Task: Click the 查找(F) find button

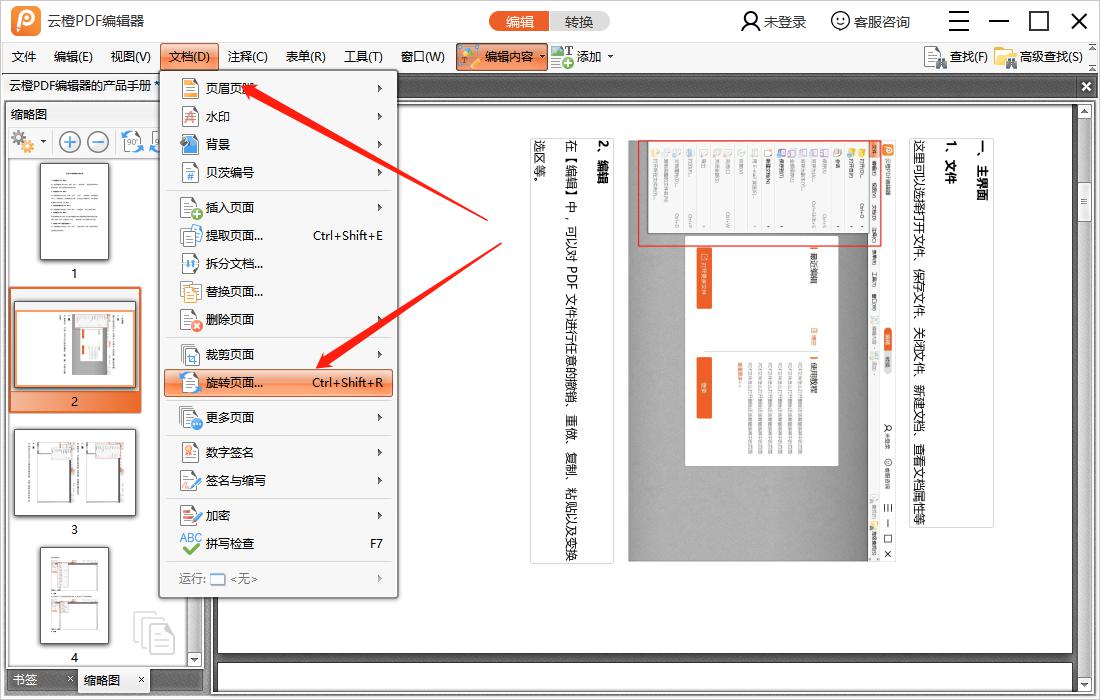Action: [x=955, y=57]
